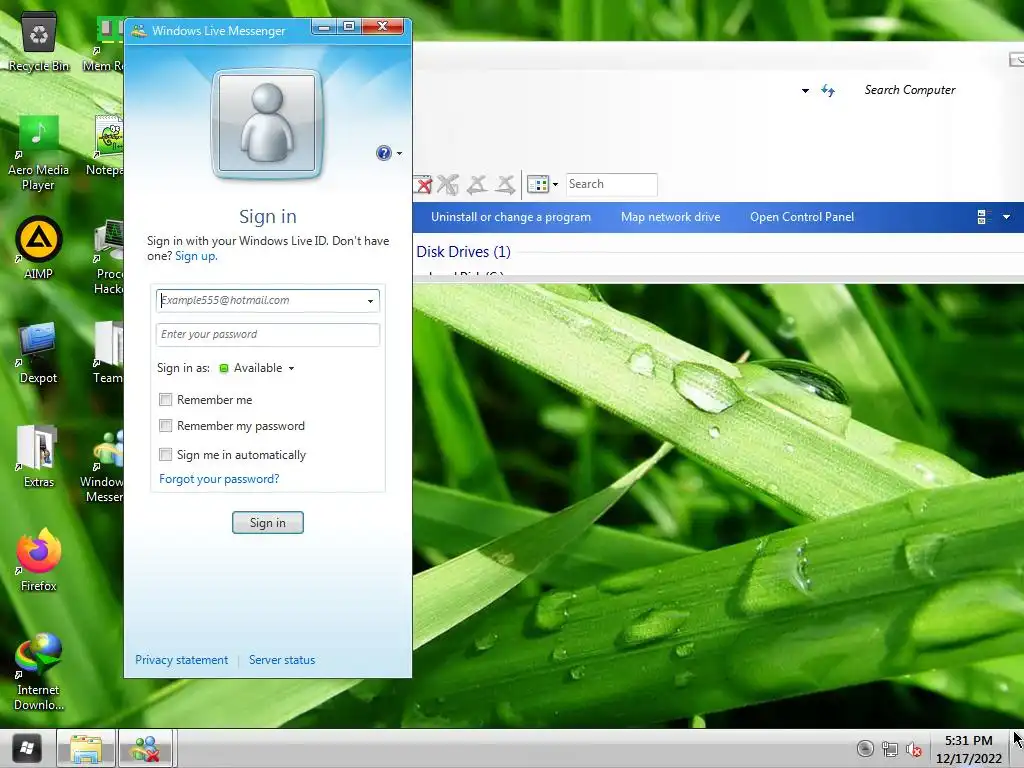The height and width of the screenshot is (768, 1024).
Task: Click the toolbar Search box in Explorer
Action: tap(611, 185)
